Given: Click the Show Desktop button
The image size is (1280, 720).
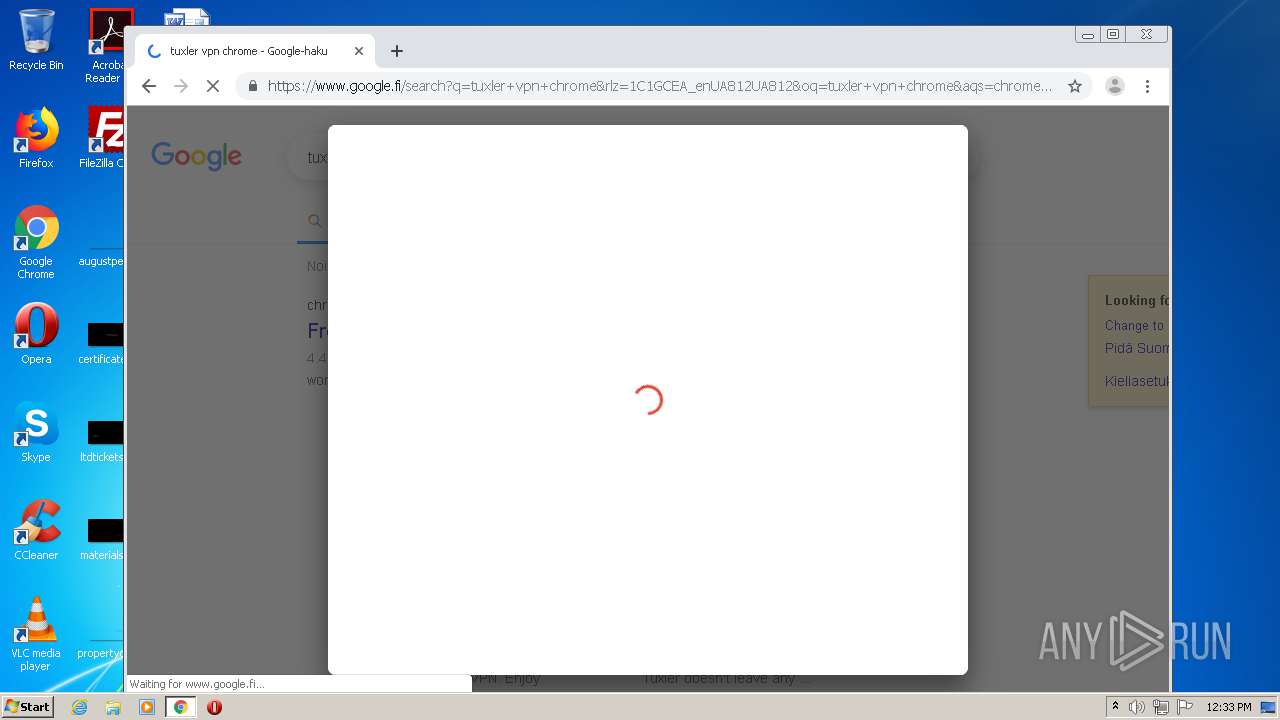Looking at the screenshot, I should point(1269,707).
